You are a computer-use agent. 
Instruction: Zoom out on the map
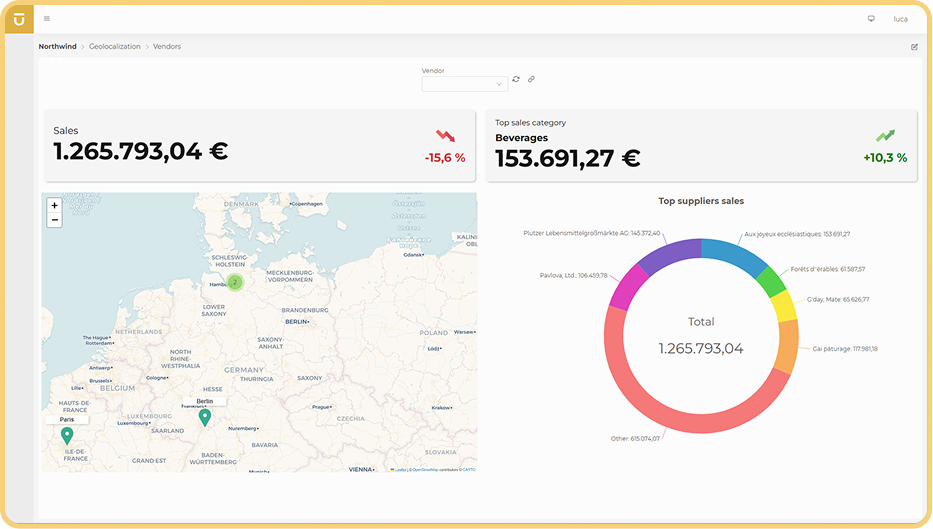point(54,219)
